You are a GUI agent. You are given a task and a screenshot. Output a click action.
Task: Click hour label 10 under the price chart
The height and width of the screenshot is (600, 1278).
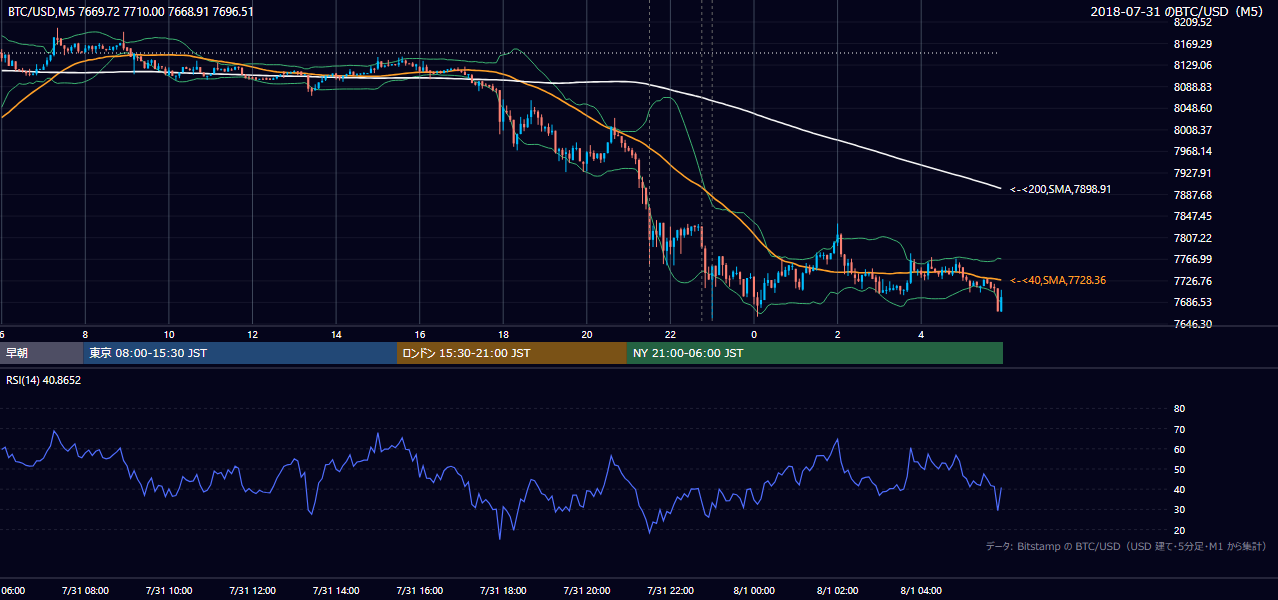(169, 334)
